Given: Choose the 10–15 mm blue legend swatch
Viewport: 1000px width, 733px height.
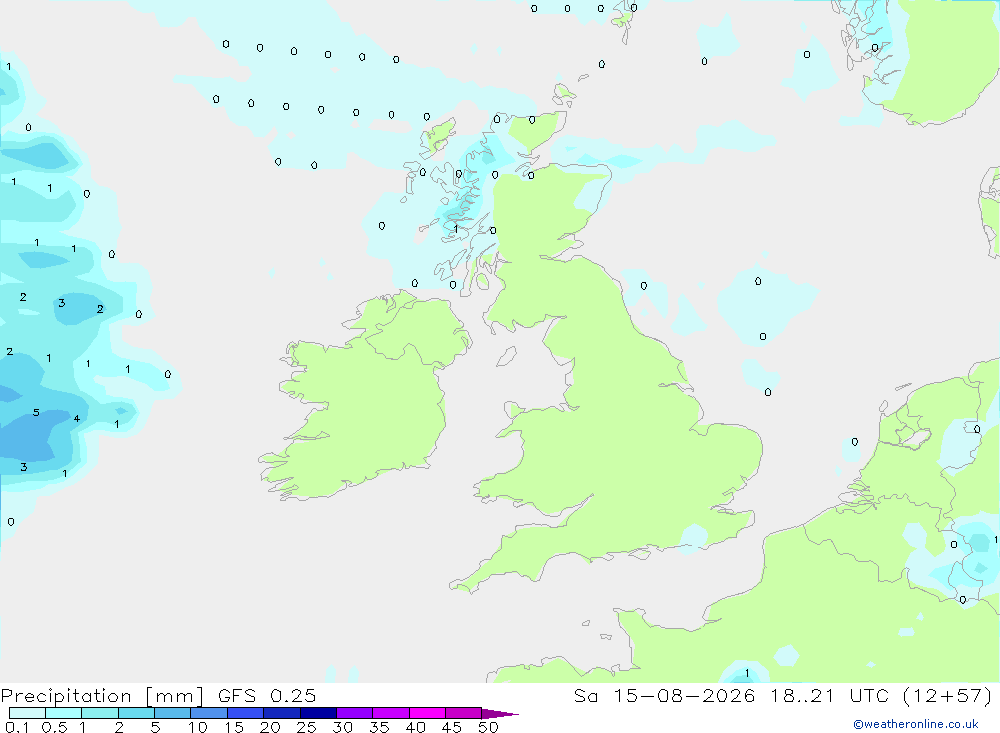Looking at the screenshot, I should [209, 713].
